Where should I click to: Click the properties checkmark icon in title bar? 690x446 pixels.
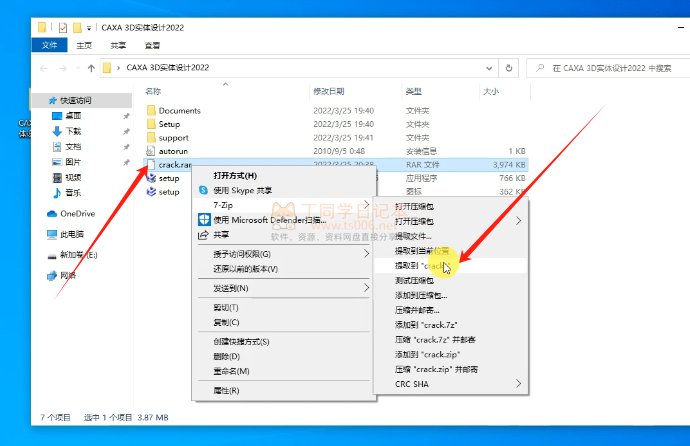coord(62,28)
